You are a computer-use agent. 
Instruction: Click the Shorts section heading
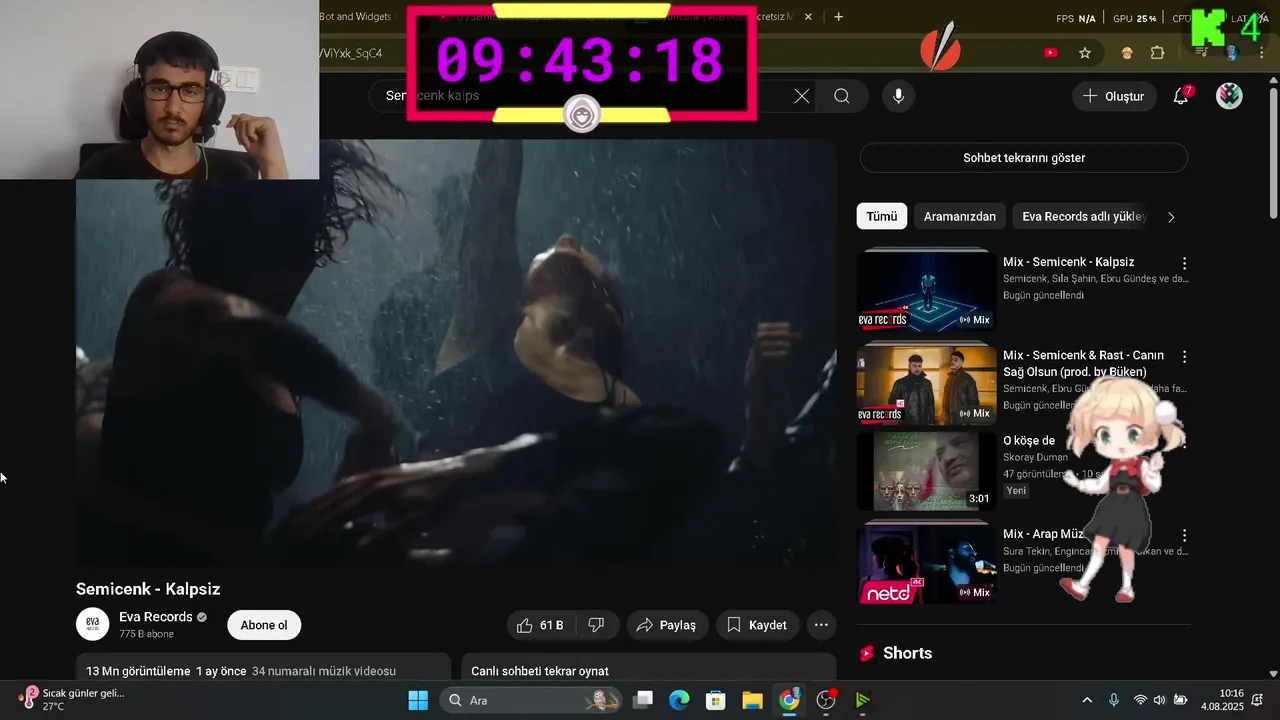907,653
